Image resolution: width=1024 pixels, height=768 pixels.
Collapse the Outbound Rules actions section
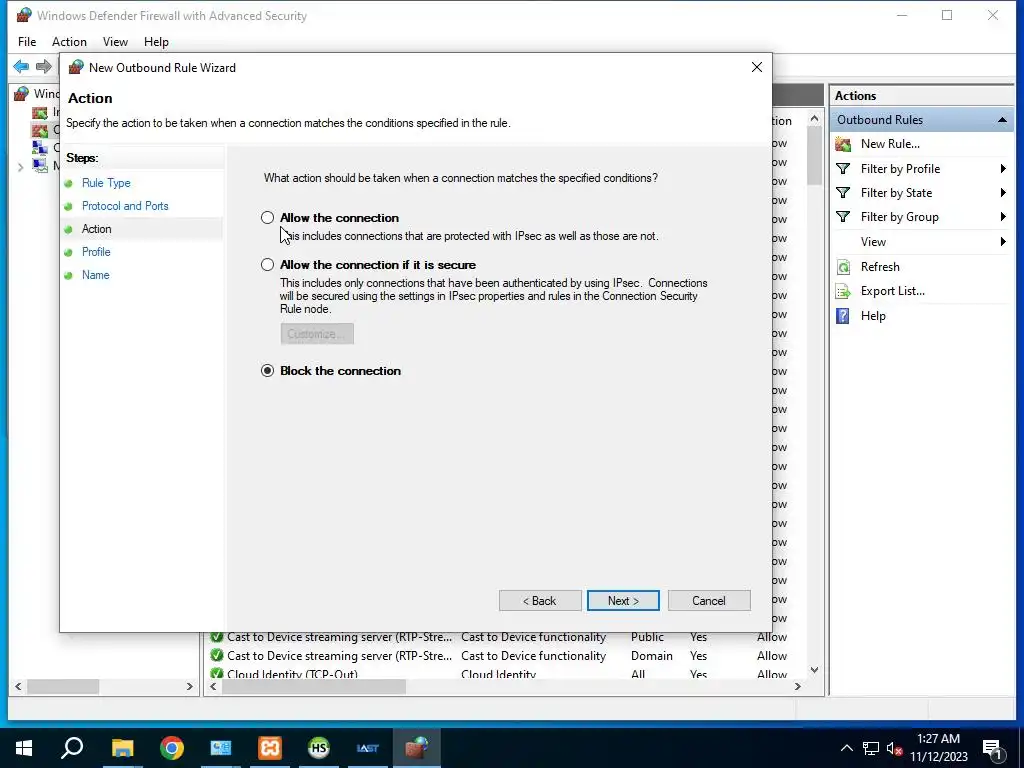[x=1002, y=120]
